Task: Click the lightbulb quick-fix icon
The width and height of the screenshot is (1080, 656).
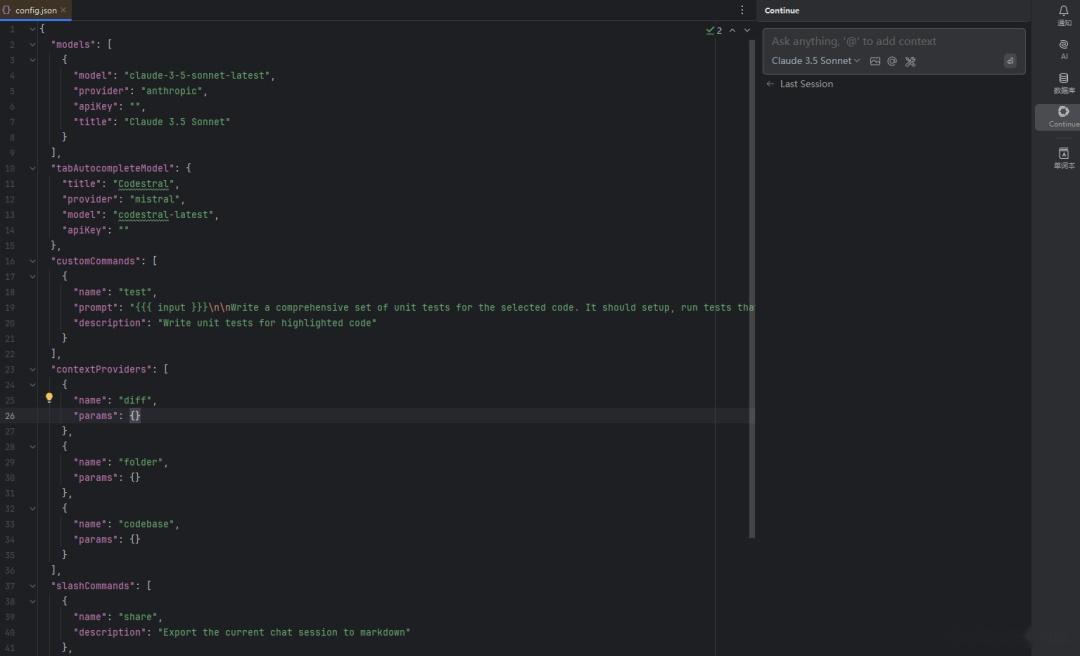Action: point(49,397)
